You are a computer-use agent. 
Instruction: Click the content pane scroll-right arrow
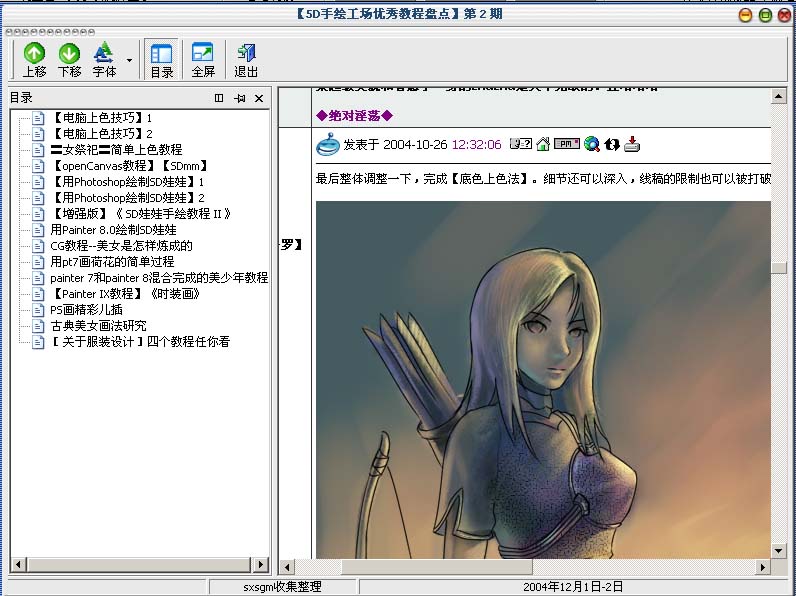pos(762,567)
